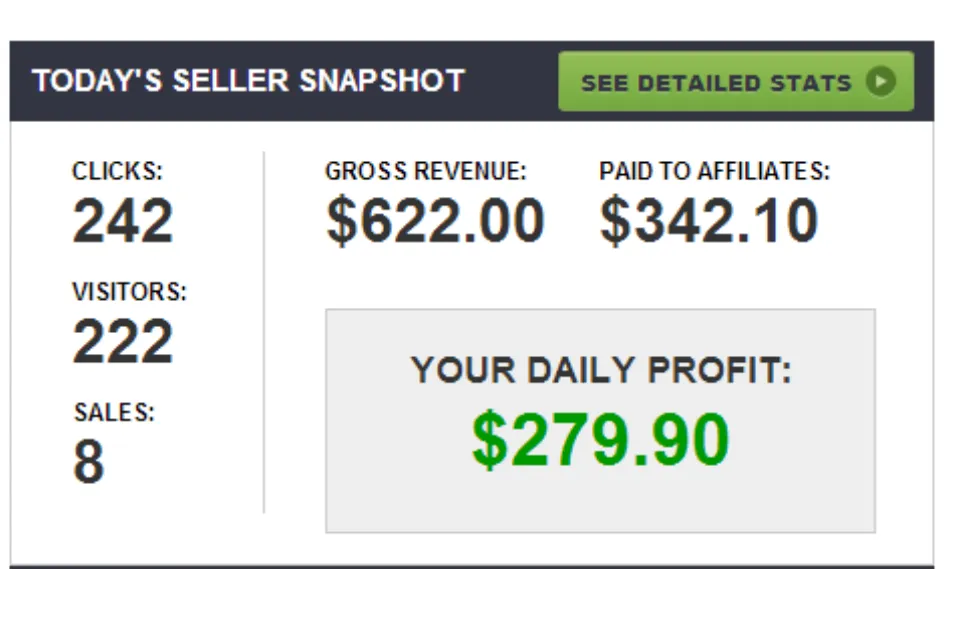Click the Sales label

[114, 412]
